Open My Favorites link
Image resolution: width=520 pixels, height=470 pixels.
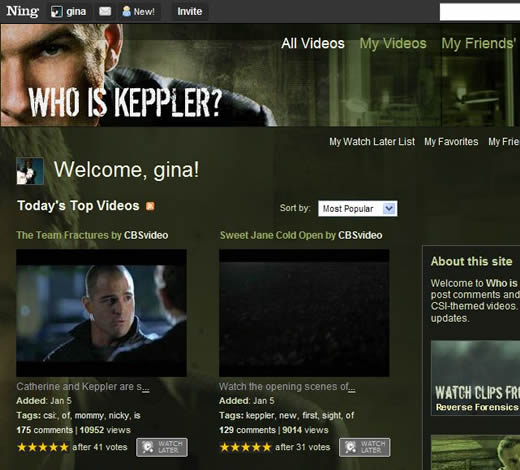pos(451,142)
